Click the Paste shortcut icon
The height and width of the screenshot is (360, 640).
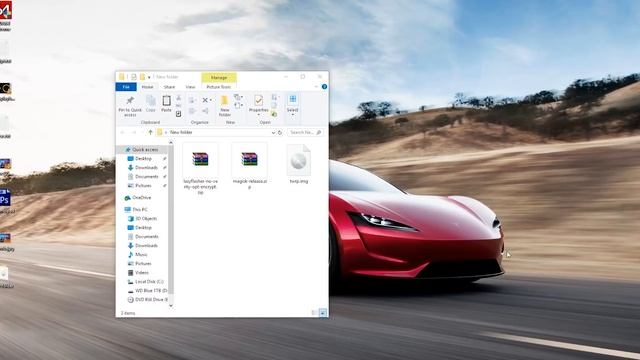tap(178, 114)
